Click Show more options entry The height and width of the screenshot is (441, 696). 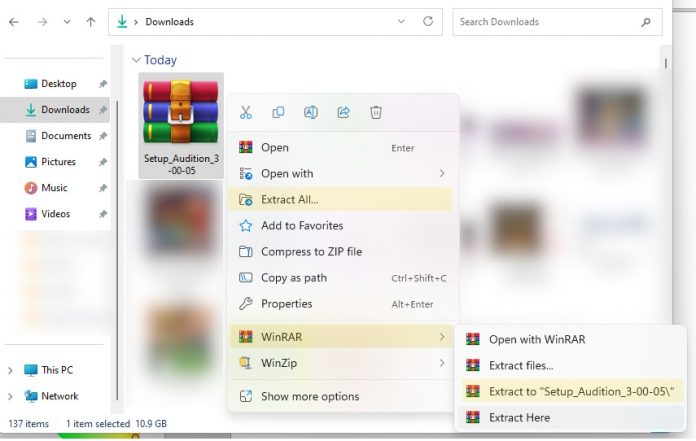[309, 396]
